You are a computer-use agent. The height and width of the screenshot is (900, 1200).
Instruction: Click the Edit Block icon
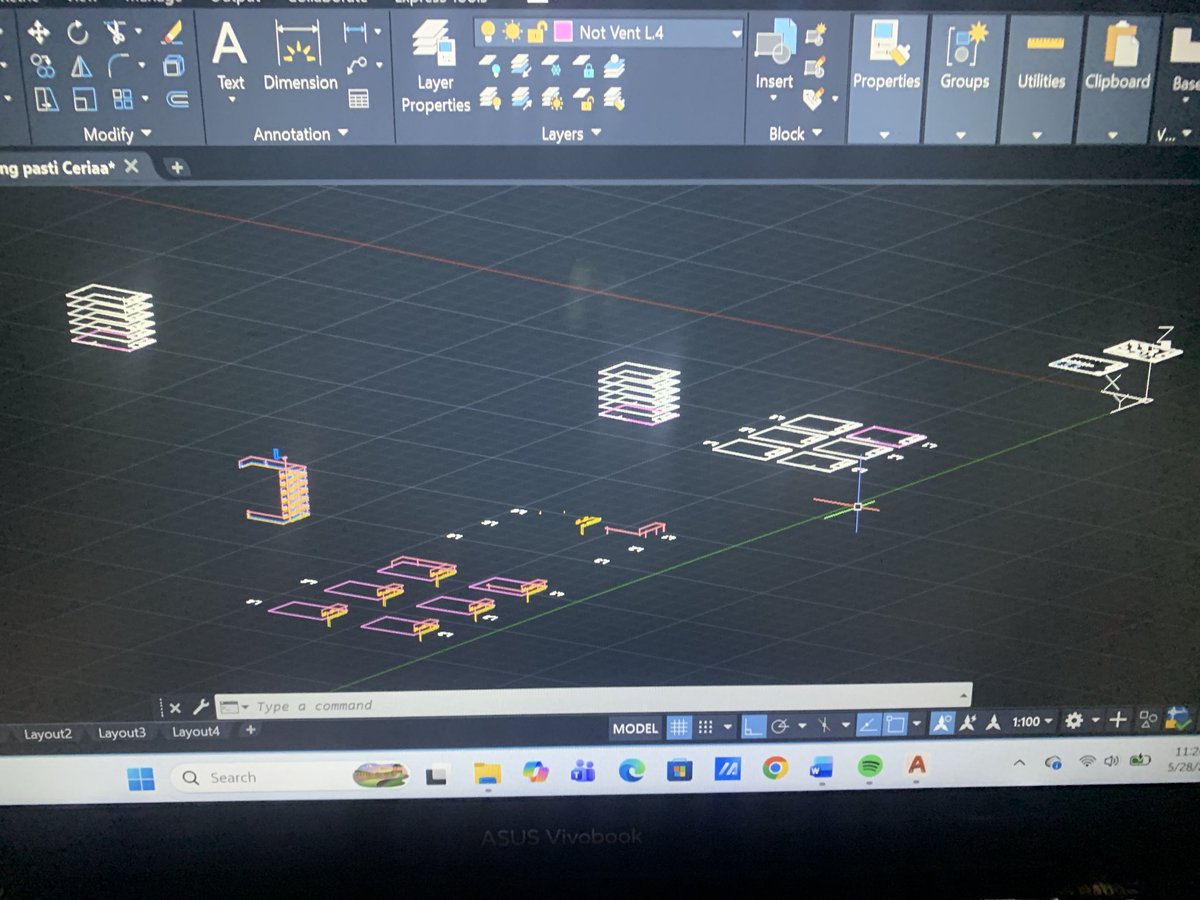(816, 68)
